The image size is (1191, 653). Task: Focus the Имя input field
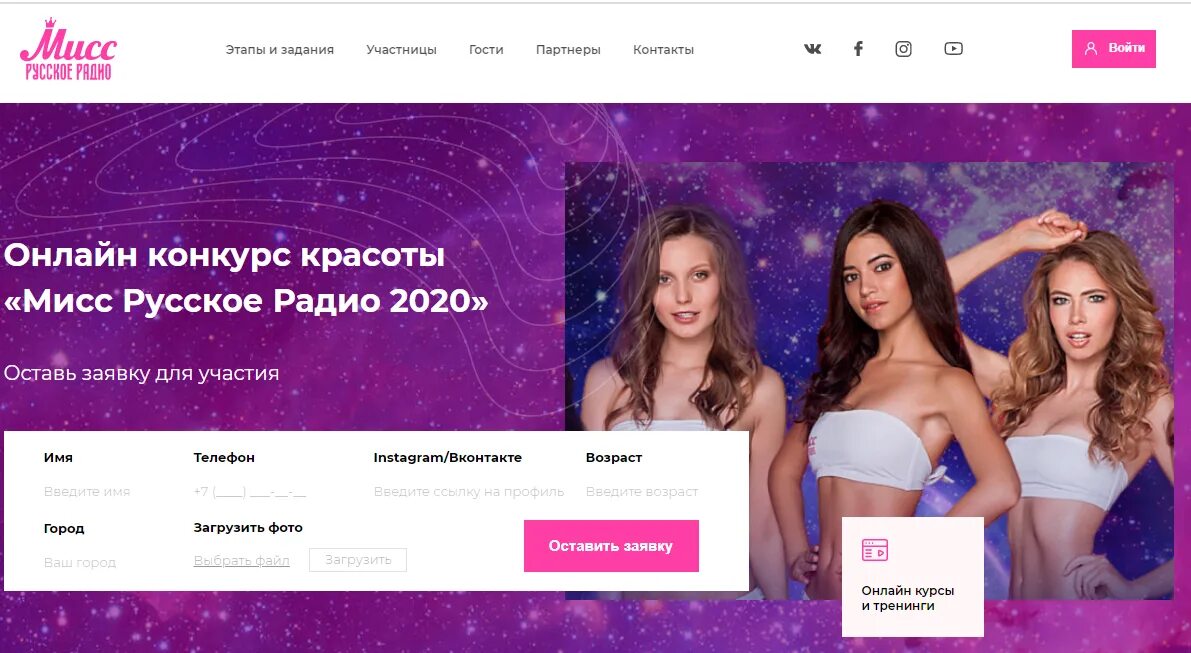point(106,491)
